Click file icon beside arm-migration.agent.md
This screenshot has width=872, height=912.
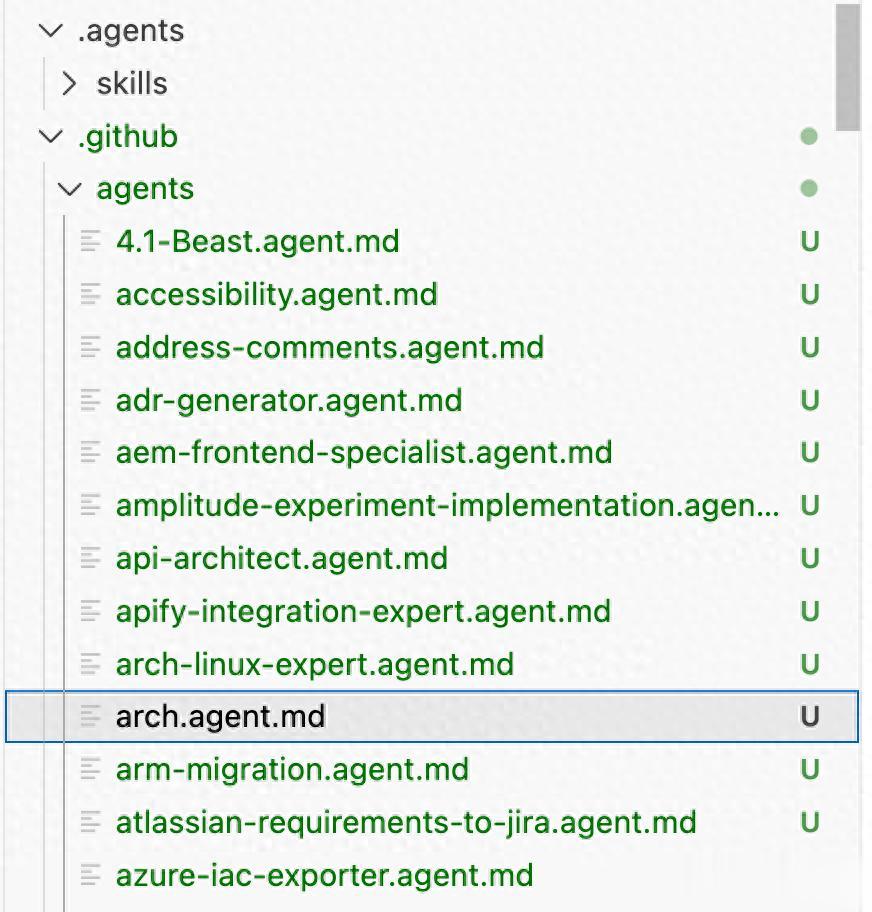coord(91,769)
